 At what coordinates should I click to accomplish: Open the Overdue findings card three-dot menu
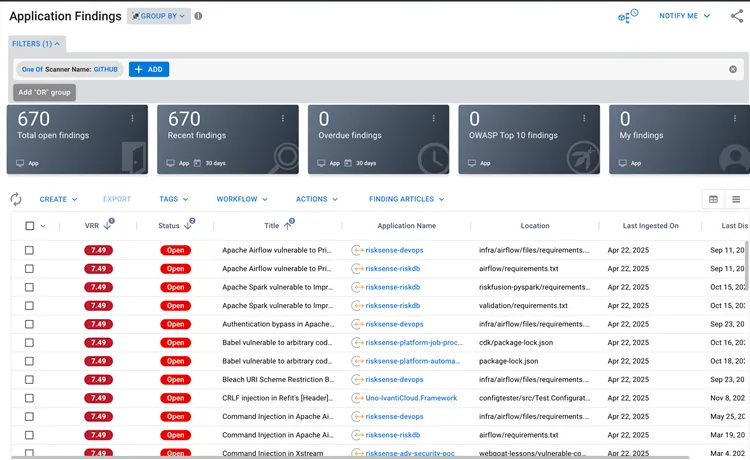click(433, 118)
